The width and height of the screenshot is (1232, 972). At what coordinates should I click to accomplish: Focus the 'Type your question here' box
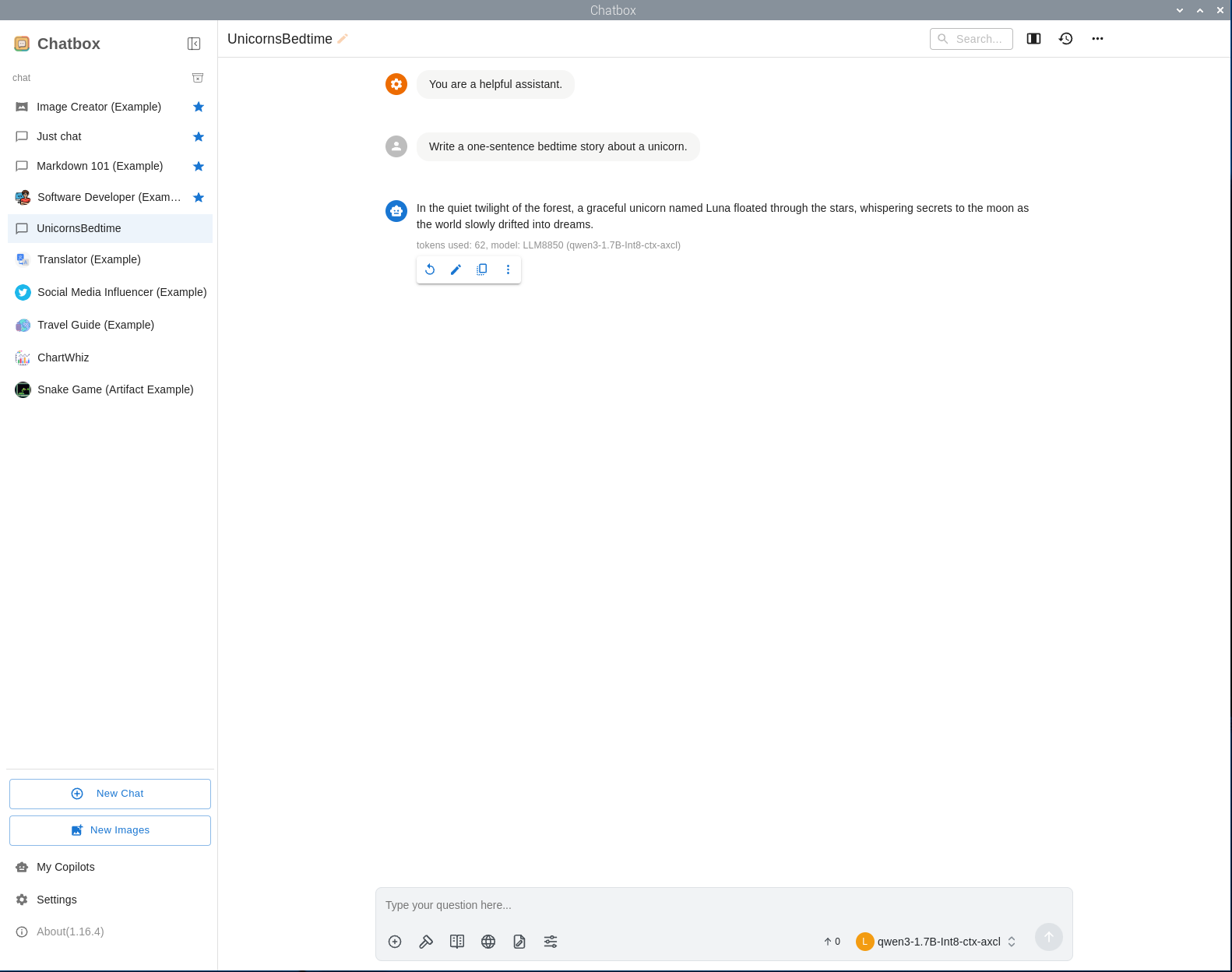723,905
